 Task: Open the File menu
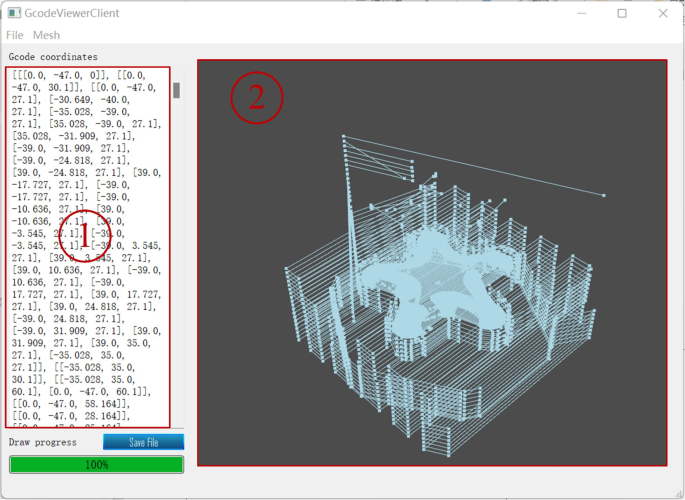click(15, 35)
